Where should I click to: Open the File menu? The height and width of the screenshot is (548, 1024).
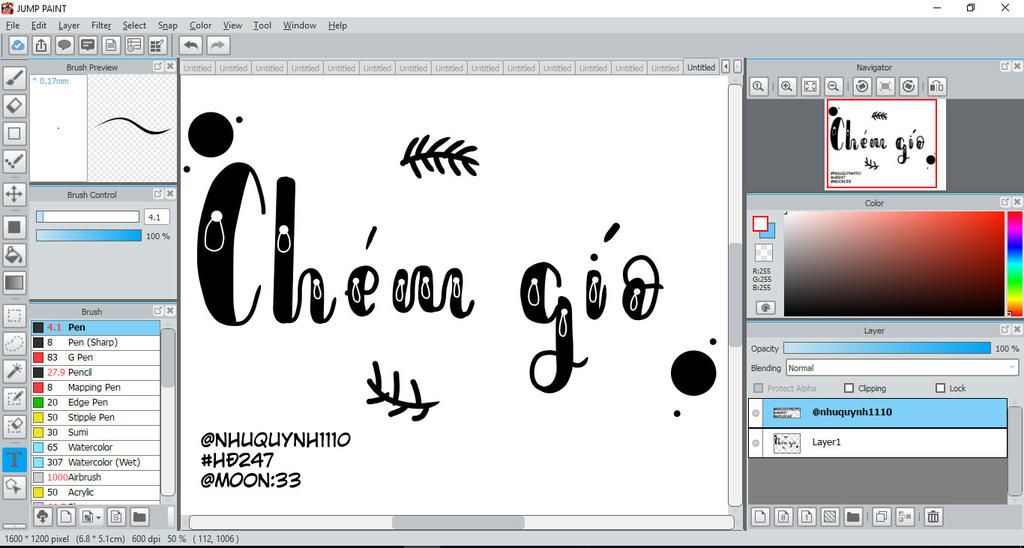pos(12,25)
